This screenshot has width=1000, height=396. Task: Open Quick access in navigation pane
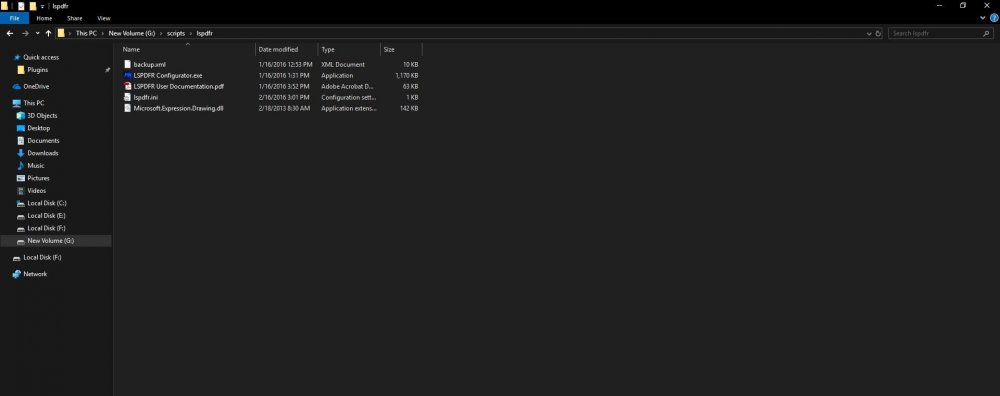pyautogui.click(x=41, y=57)
